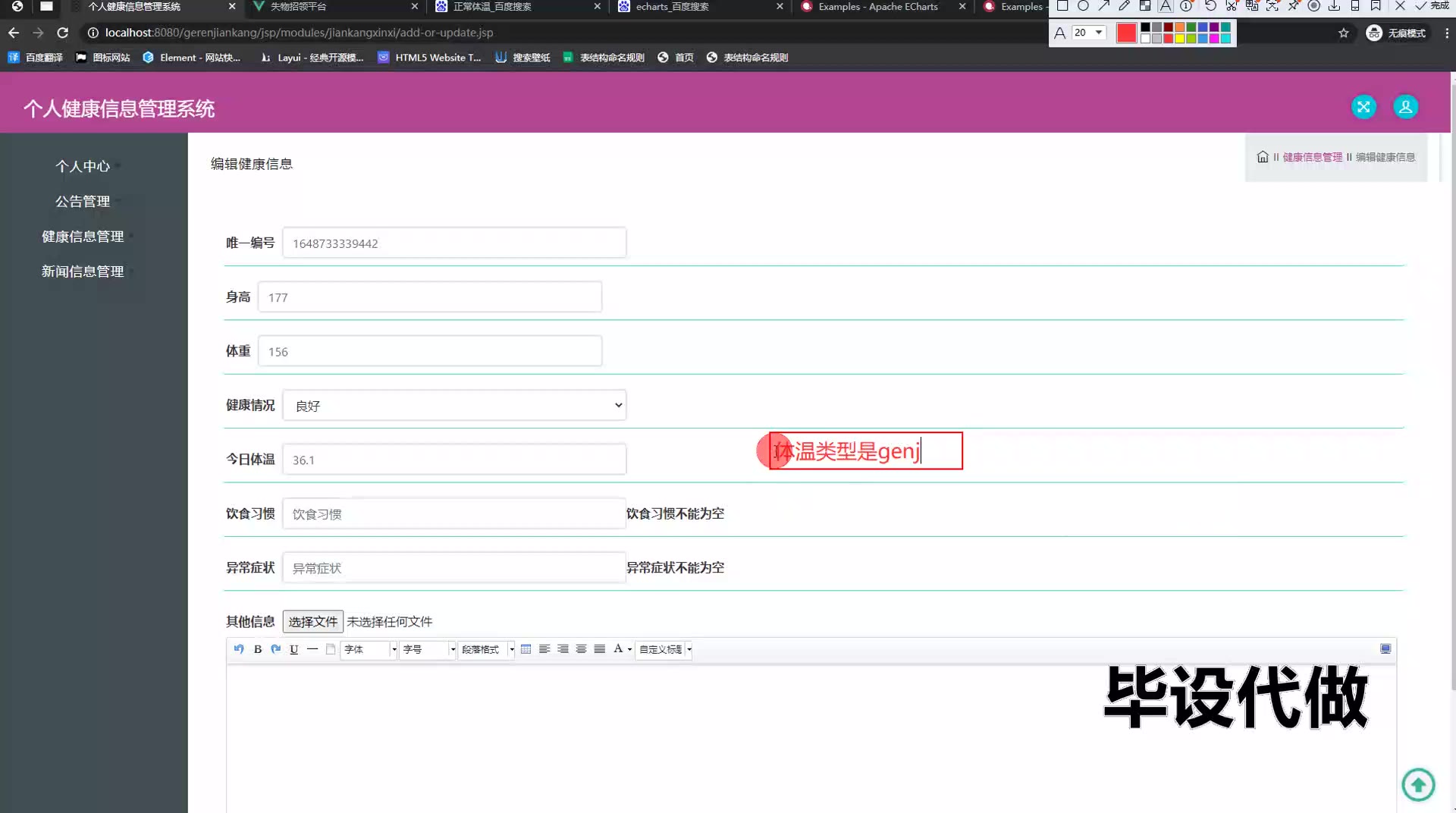
Task: Click editor undo icon
Action: tap(239, 649)
